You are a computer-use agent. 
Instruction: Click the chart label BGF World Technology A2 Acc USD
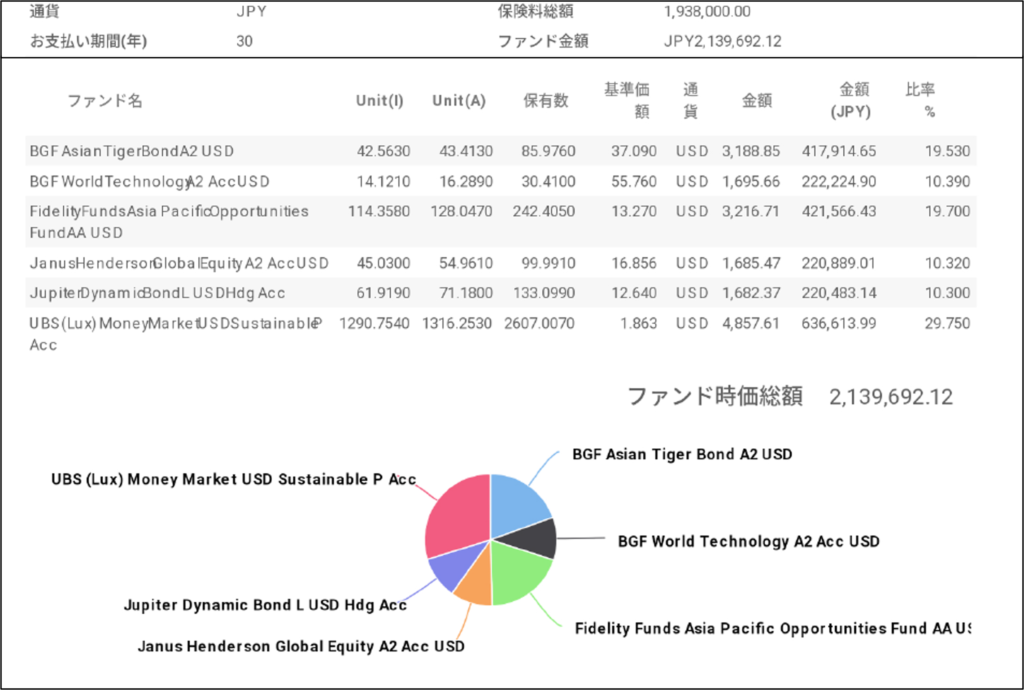pos(748,541)
